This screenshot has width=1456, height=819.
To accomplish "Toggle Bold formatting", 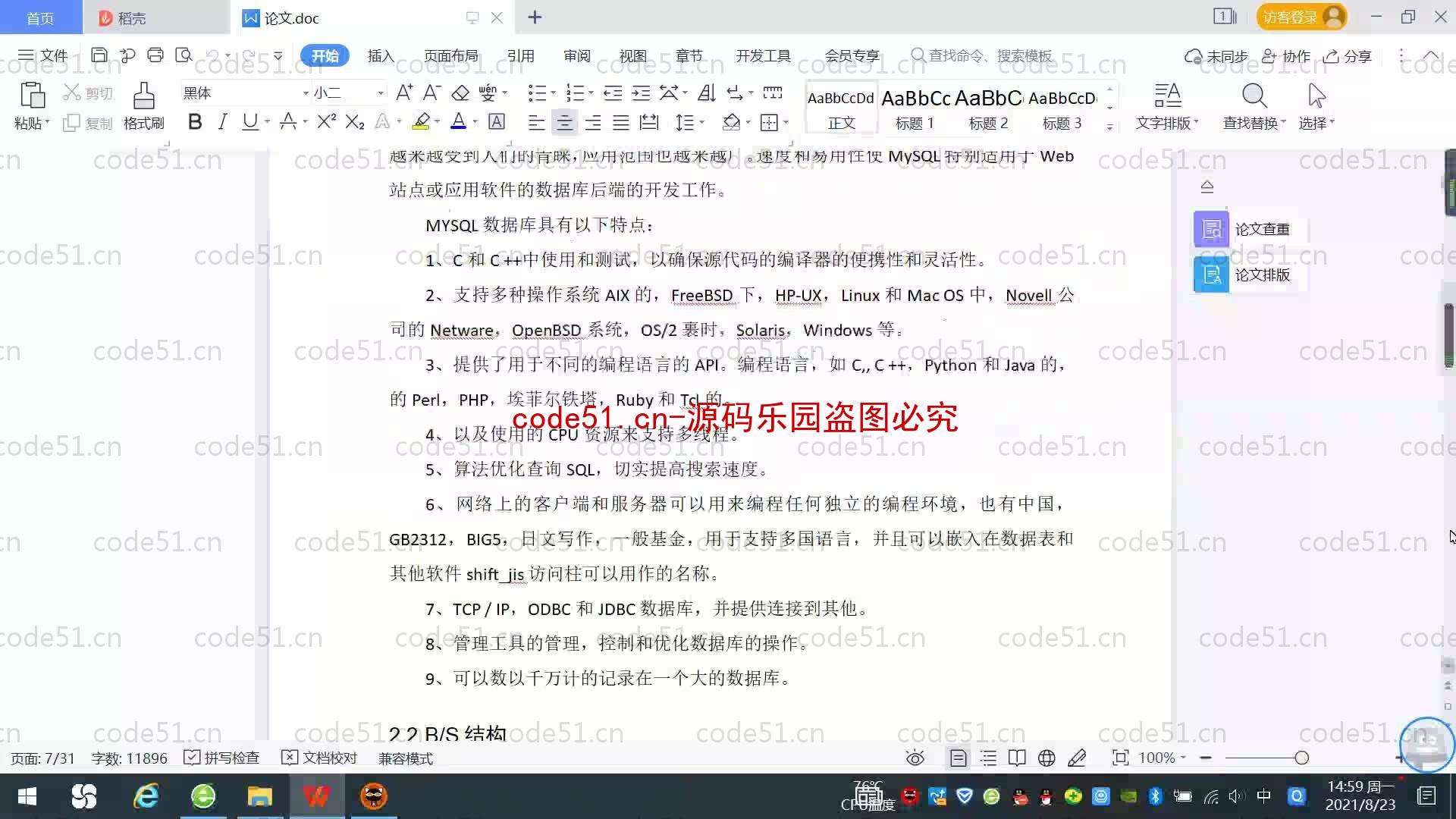I will click(195, 121).
